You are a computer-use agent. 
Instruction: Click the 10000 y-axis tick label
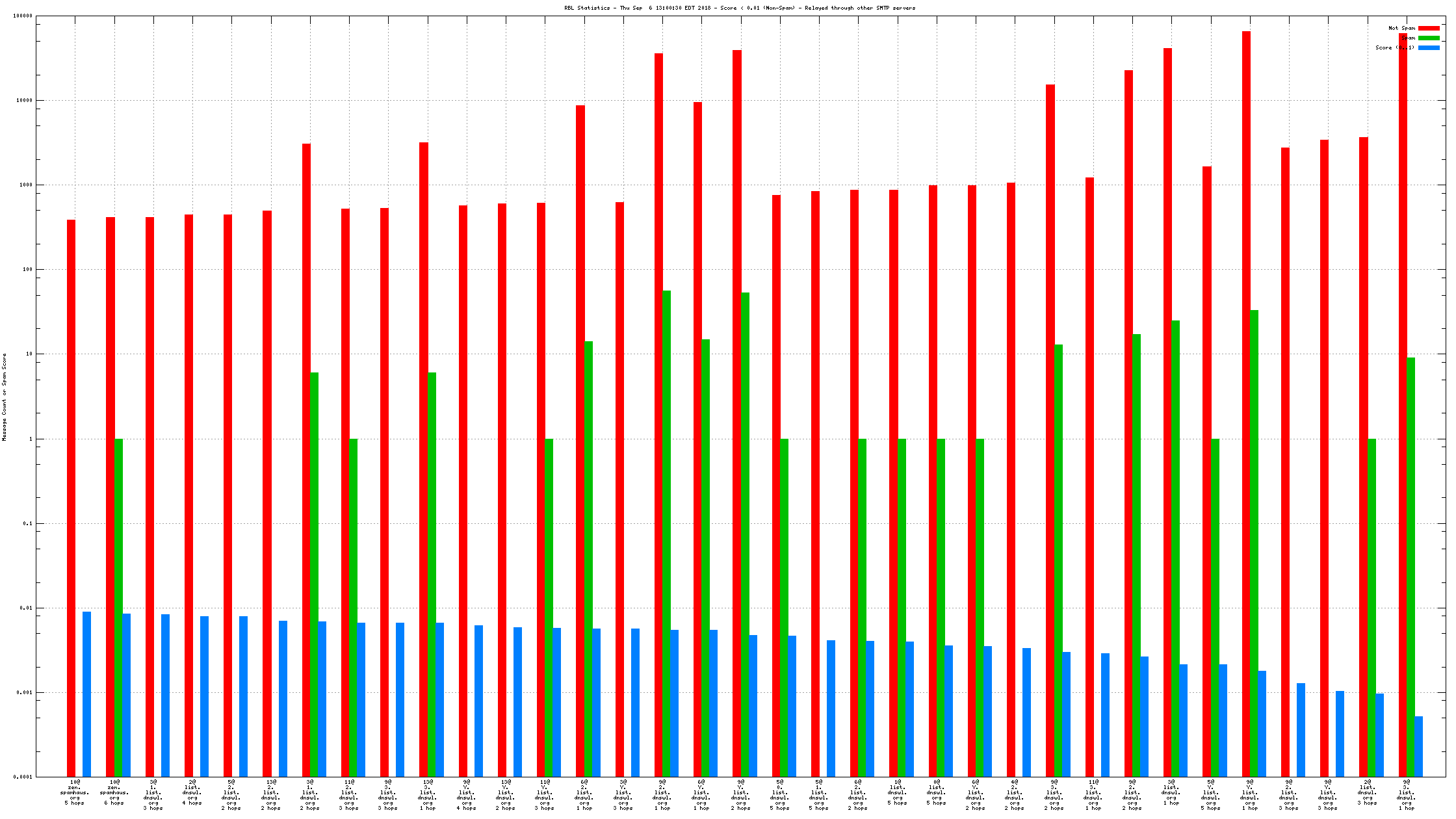[23, 100]
